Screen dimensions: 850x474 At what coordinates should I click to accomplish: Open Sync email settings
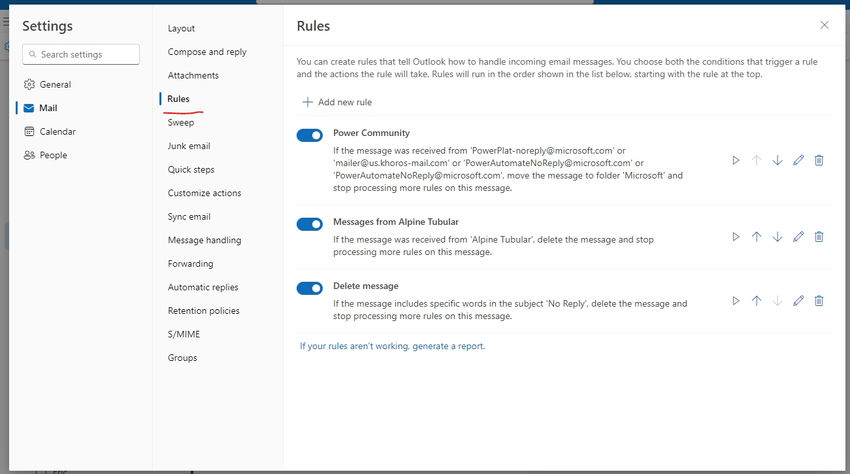pos(189,216)
